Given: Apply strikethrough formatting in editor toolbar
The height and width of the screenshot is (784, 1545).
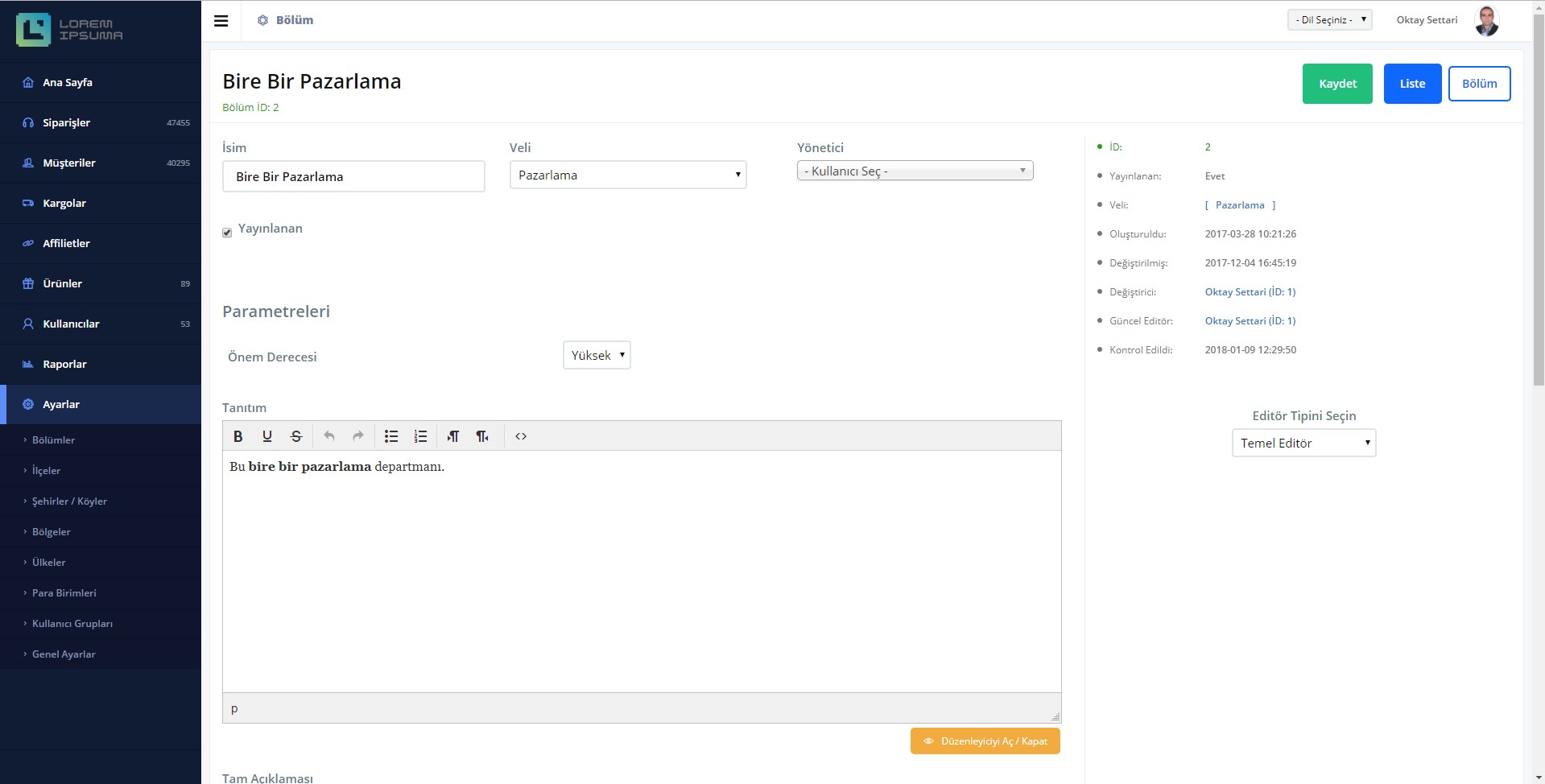Looking at the screenshot, I should [x=296, y=436].
